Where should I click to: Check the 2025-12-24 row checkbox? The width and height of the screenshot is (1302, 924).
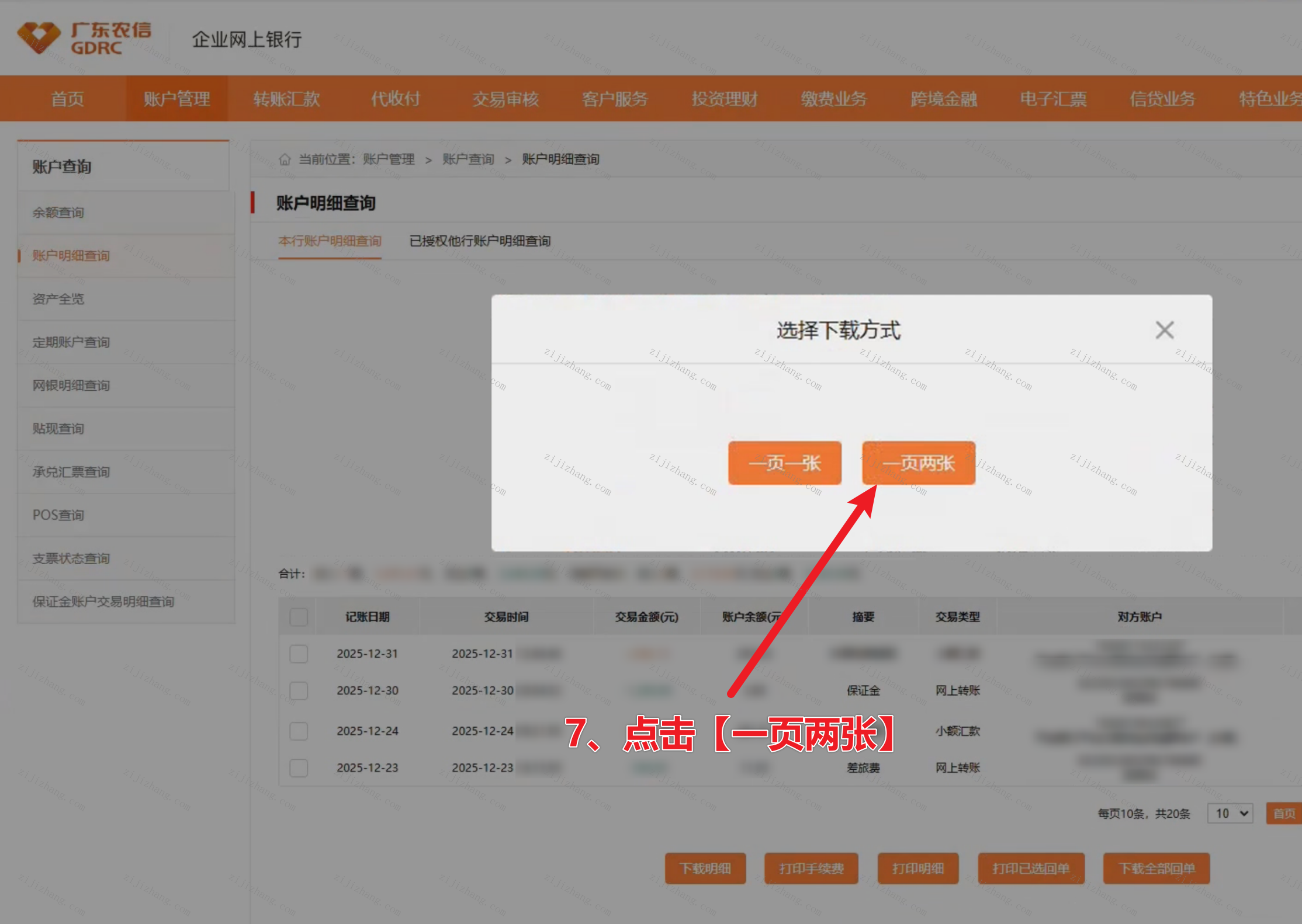299,731
